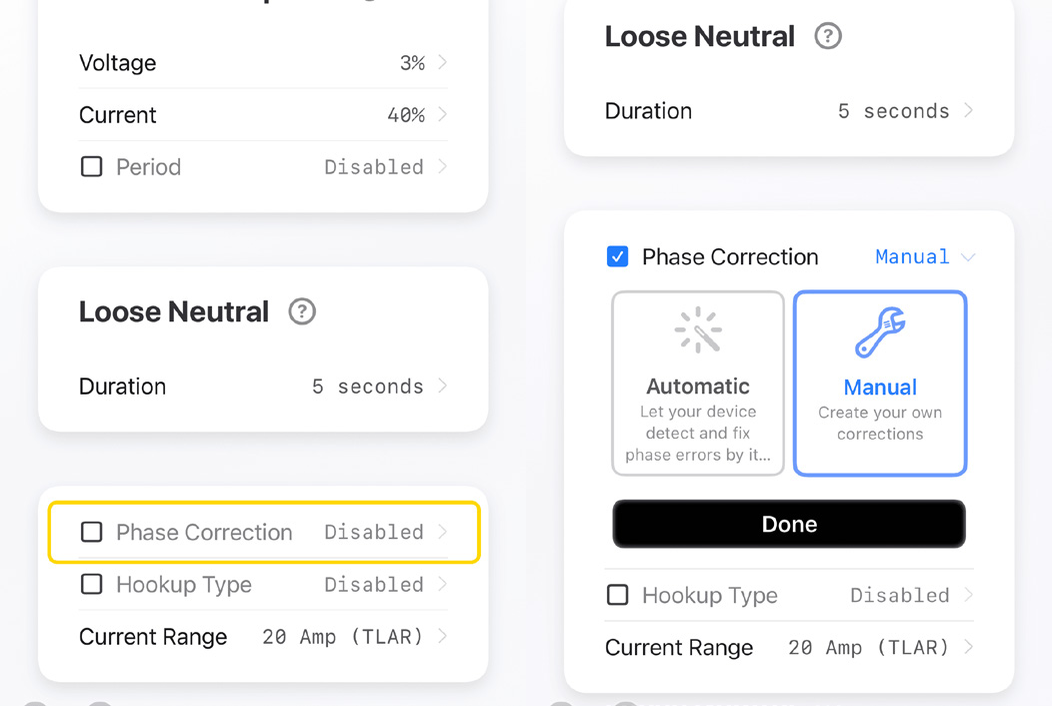Open Loose Neutral help beside the unchecked Phase Correction panel
Screen dimensions: 1052x706
[x=302, y=312]
